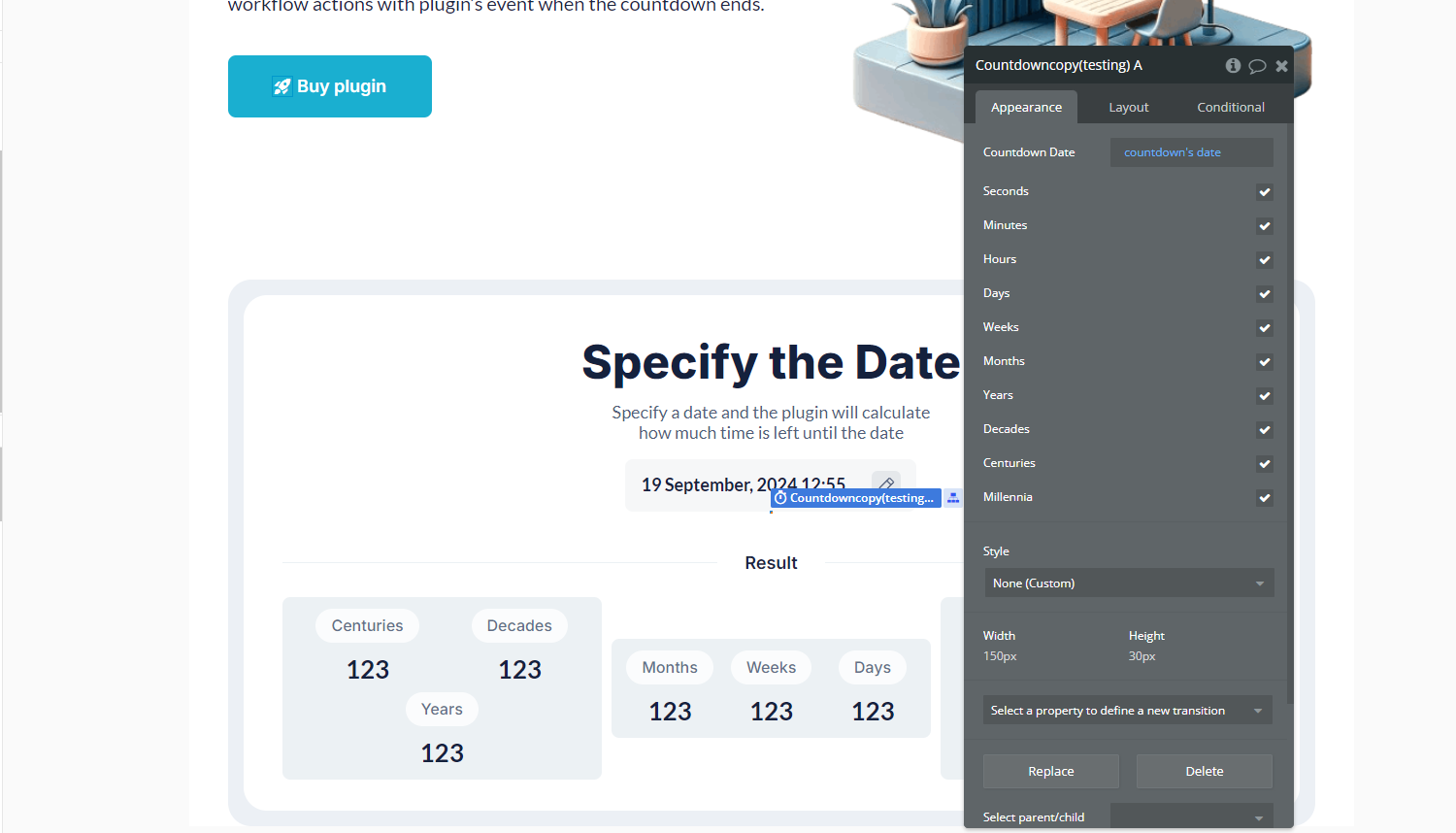Edit the countdown's date expression field
This screenshot has height=833, width=1456.
(x=1191, y=151)
